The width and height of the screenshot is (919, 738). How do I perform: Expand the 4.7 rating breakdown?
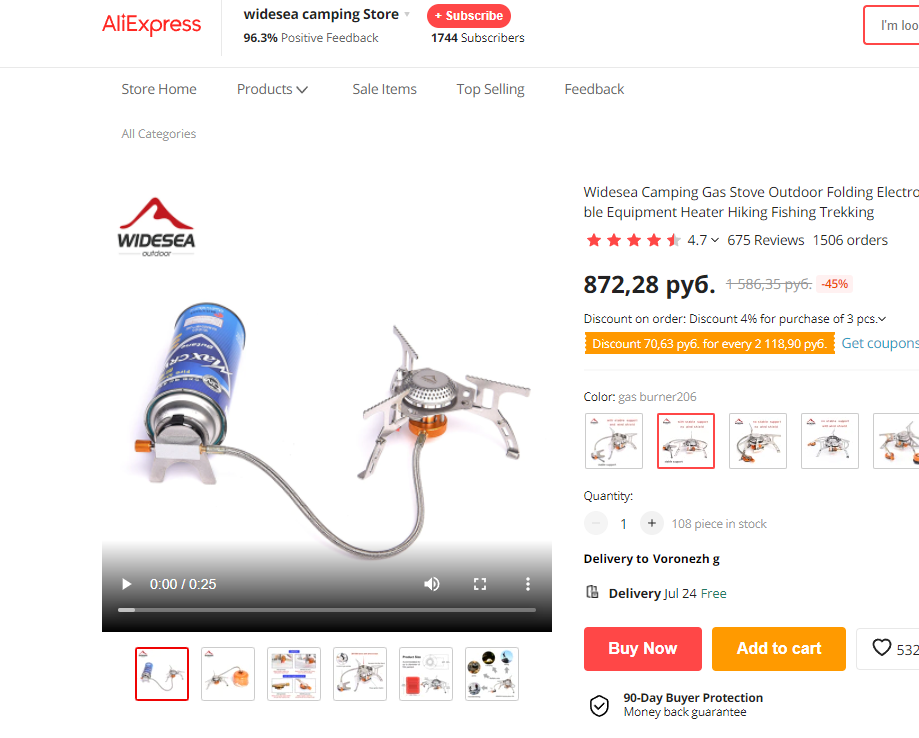(x=703, y=240)
